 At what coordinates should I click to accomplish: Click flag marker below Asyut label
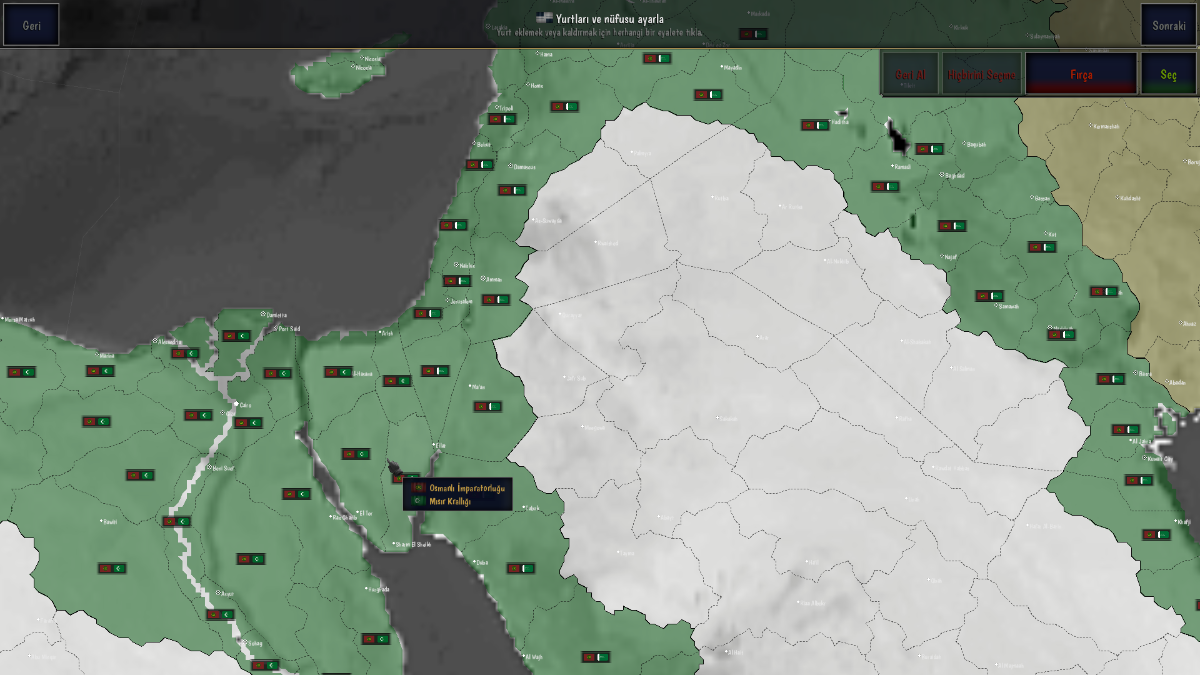[x=220, y=614]
